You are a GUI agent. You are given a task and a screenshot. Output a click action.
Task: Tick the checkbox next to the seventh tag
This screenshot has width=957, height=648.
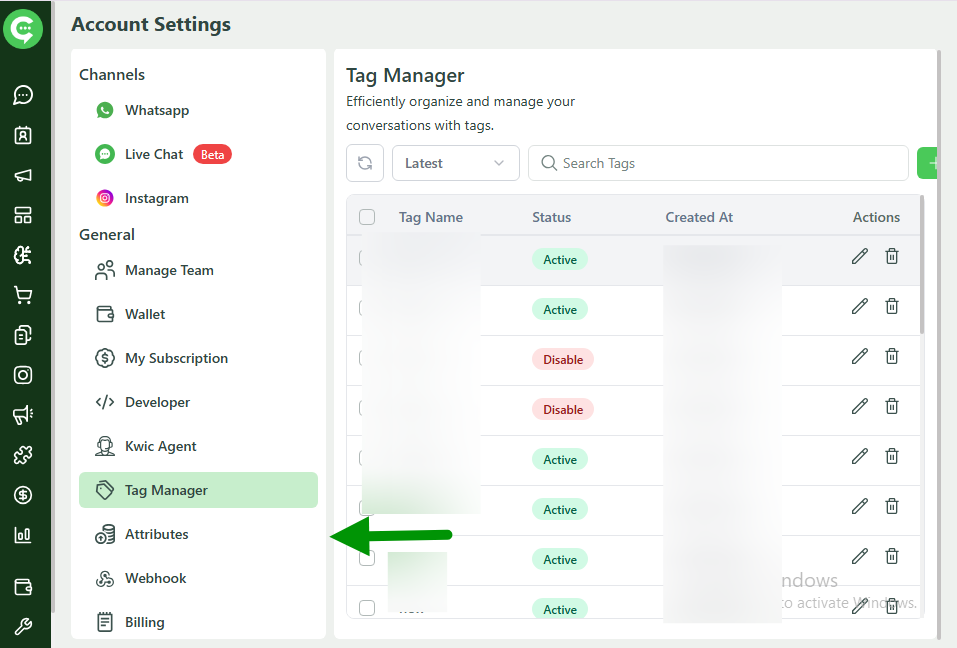tap(367, 559)
